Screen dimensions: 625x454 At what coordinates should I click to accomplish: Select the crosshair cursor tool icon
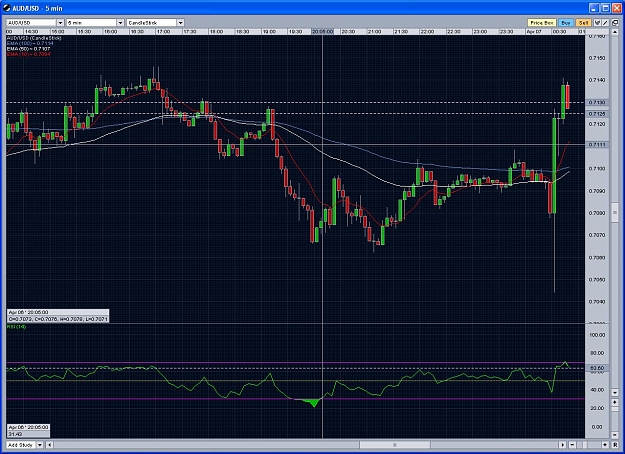(x=597, y=23)
